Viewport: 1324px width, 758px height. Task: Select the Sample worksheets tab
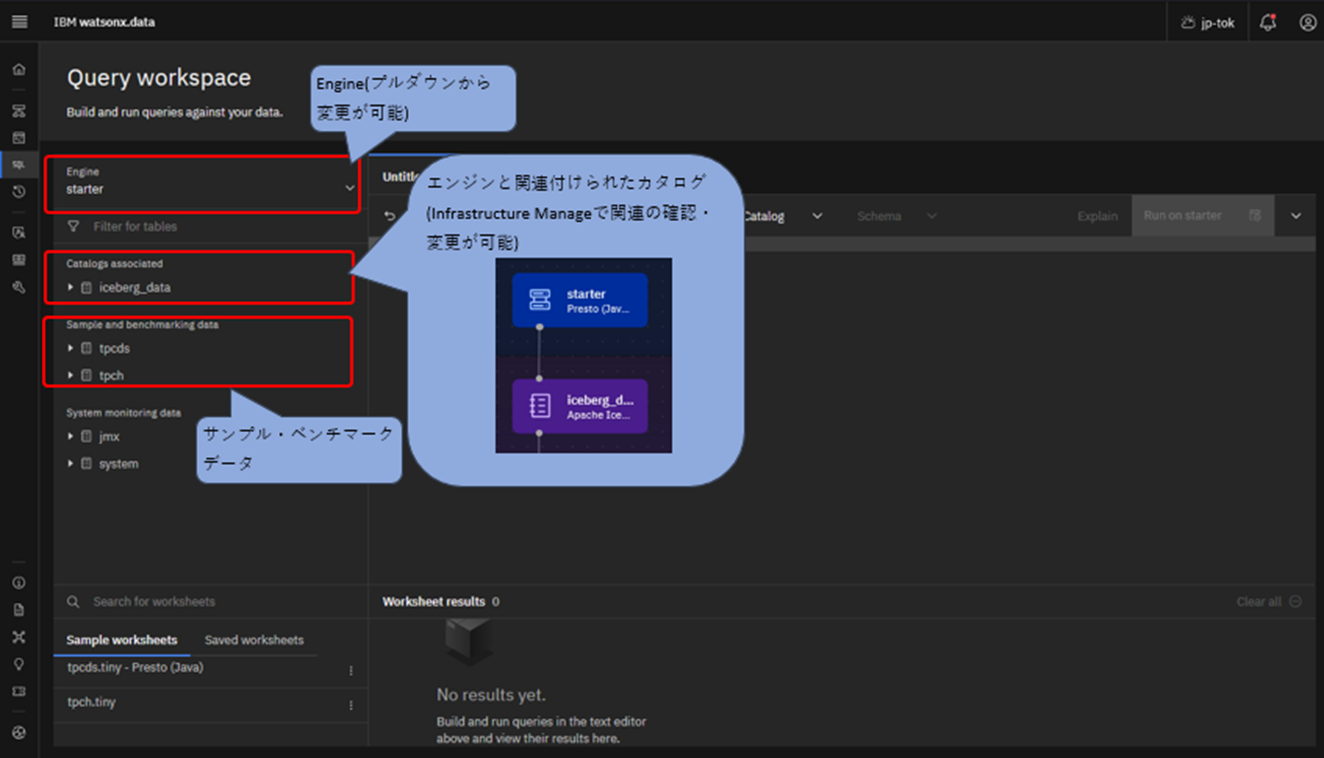tap(122, 640)
